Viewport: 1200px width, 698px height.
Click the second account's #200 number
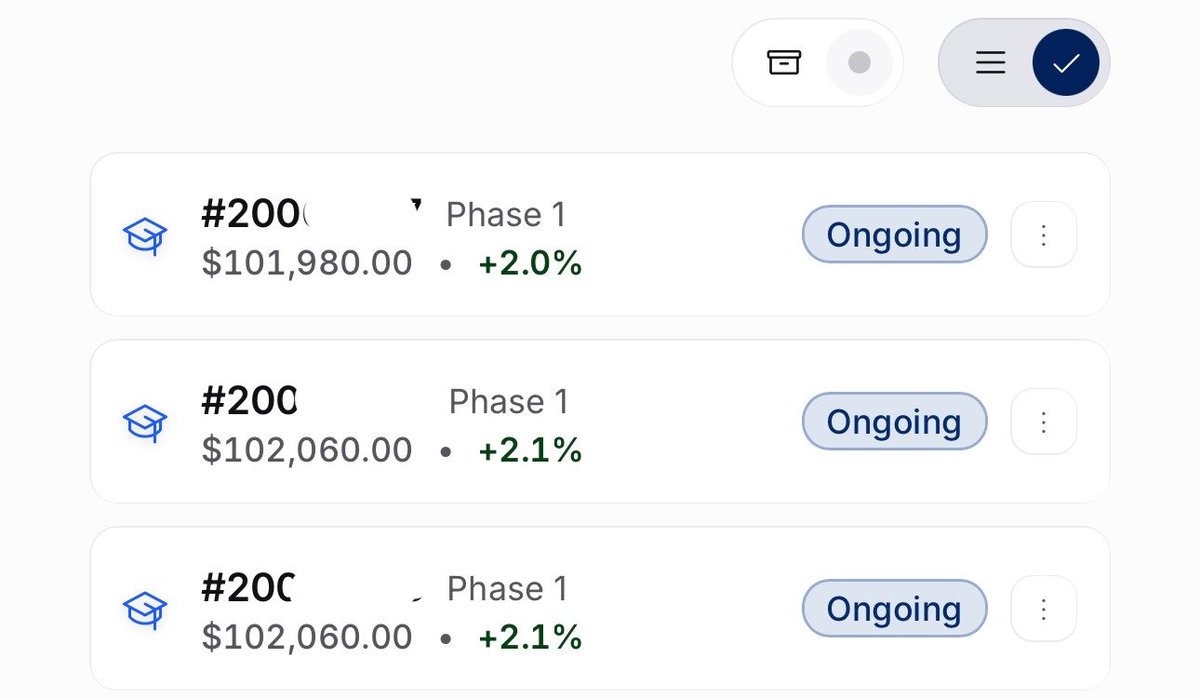click(248, 401)
